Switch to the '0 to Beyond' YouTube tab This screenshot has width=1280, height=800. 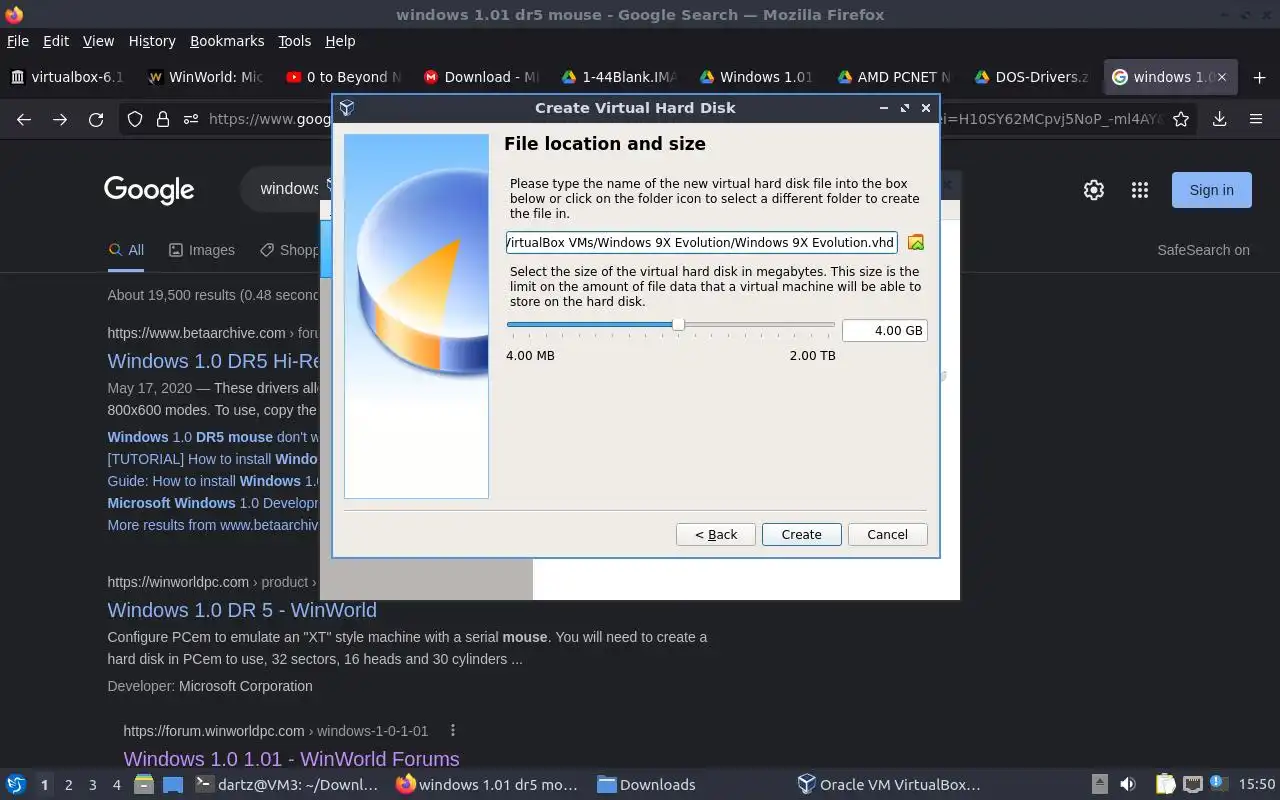tap(343, 77)
